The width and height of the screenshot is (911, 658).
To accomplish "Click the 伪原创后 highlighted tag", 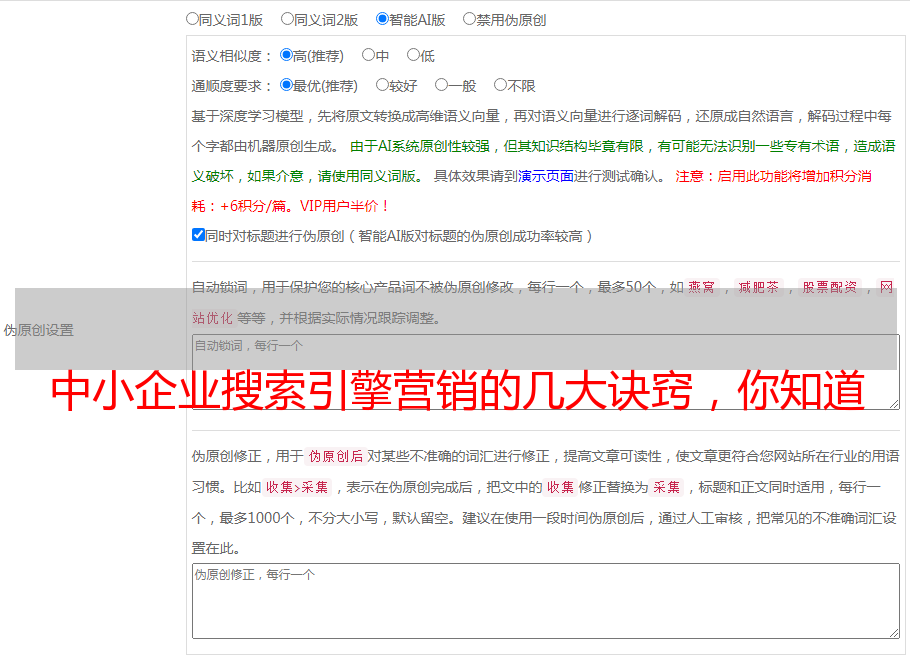I will pos(336,456).
